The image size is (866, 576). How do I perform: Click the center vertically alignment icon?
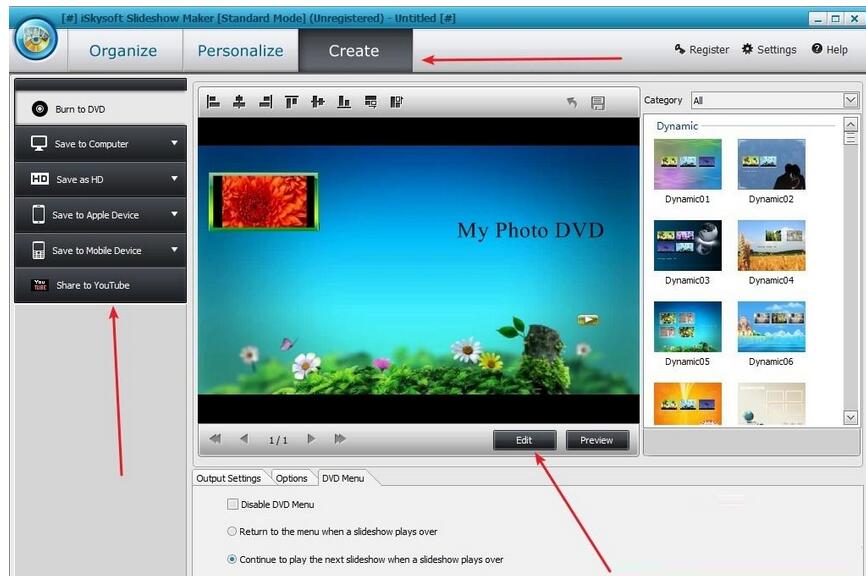pos(318,102)
